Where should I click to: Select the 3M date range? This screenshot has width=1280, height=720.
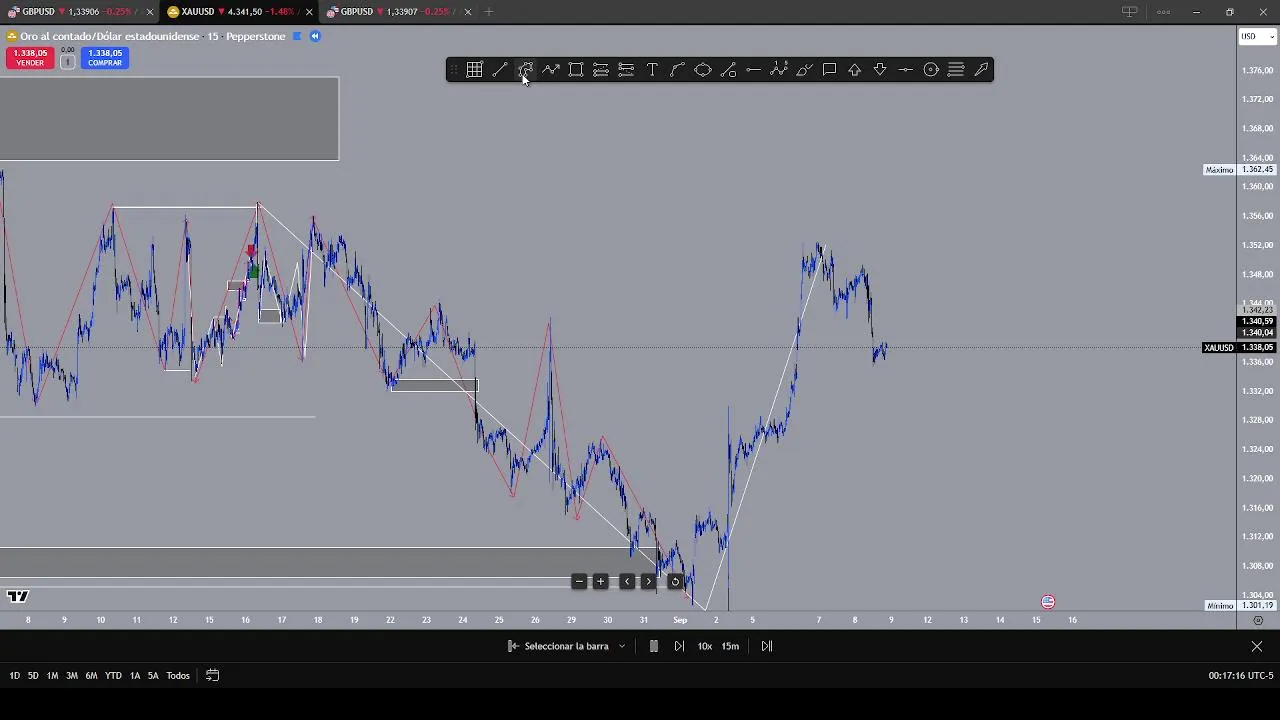72,676
